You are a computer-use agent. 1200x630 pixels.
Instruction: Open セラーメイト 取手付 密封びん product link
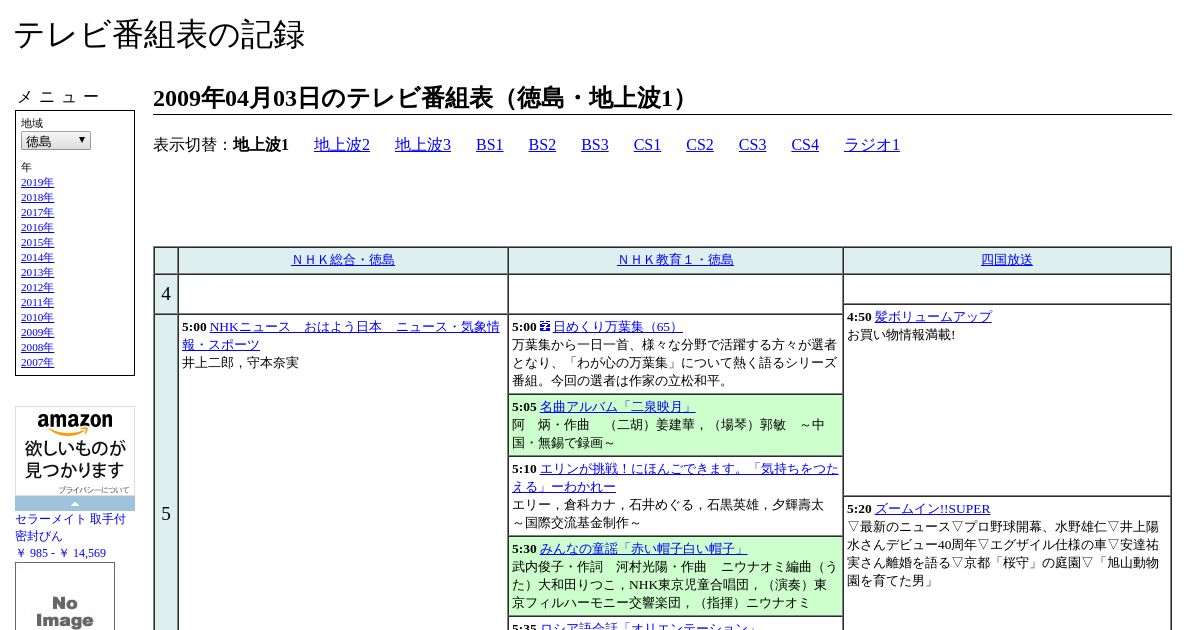[70, 528]
